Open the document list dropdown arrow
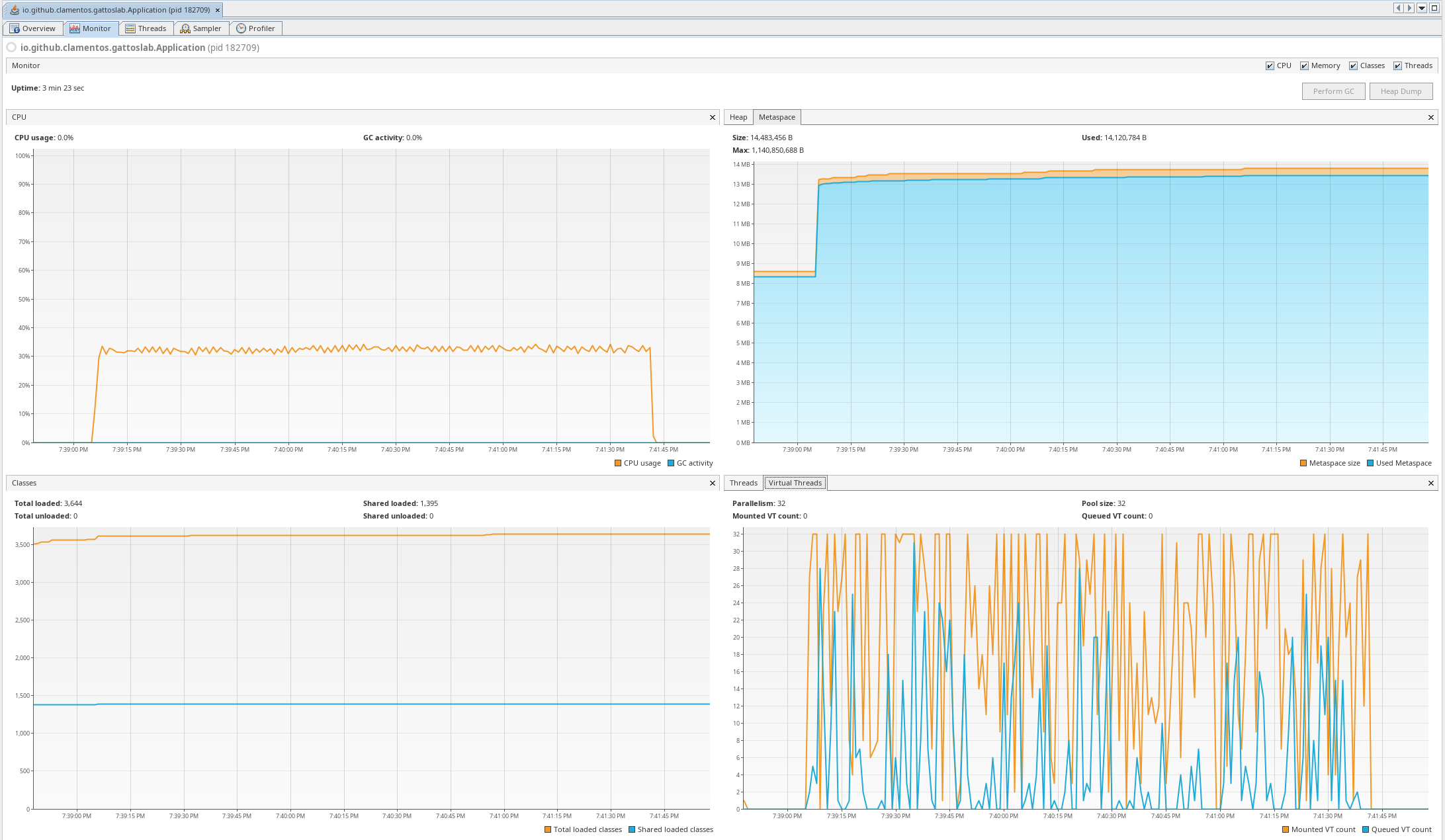The width and height of the screenshot is (1445, 840). [1422, 8]
